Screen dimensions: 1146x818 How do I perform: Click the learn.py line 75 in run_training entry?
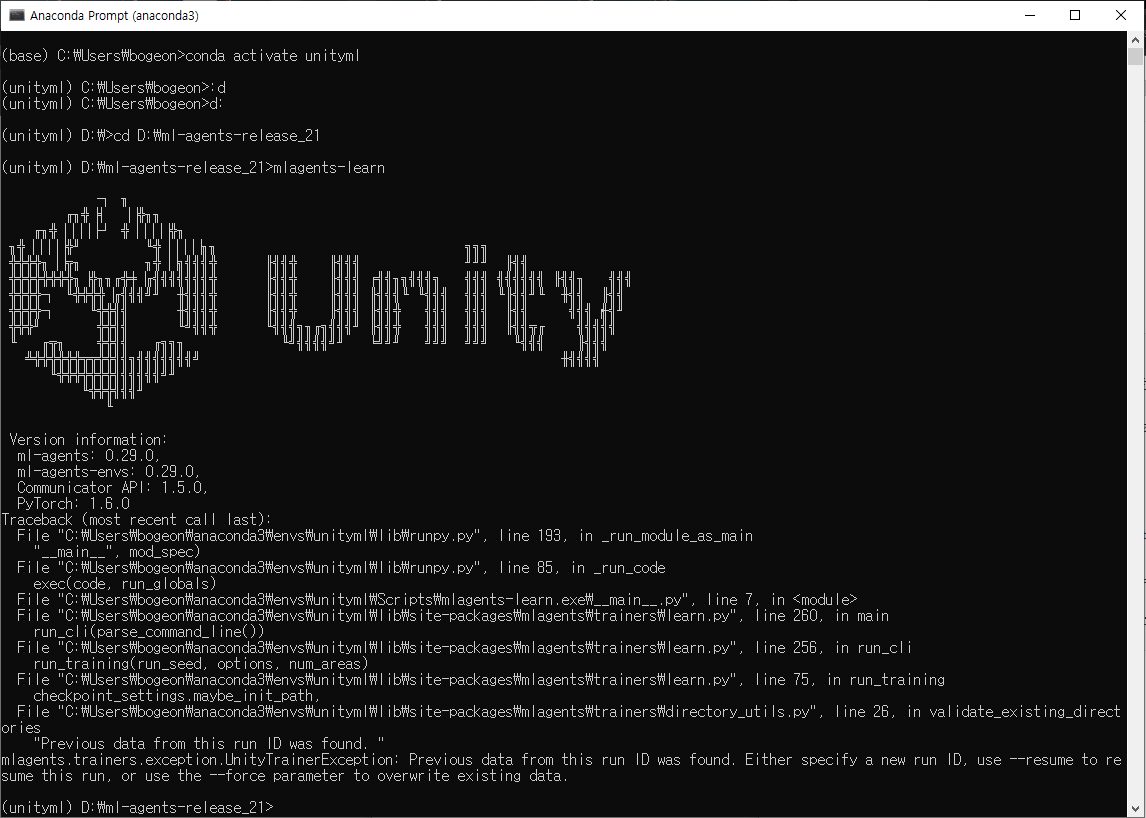tap(481, 680)
